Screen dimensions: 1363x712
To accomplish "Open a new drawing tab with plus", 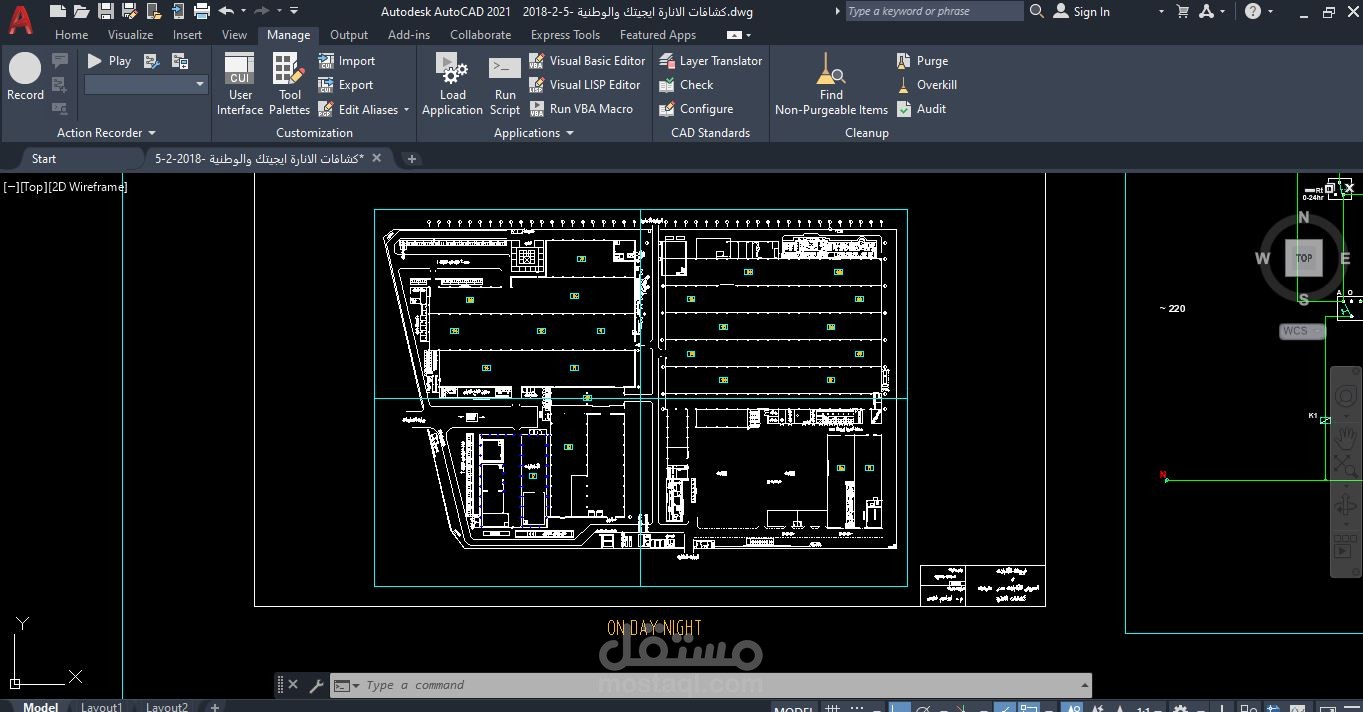I will pyautogui.click(x=411, y=158).
